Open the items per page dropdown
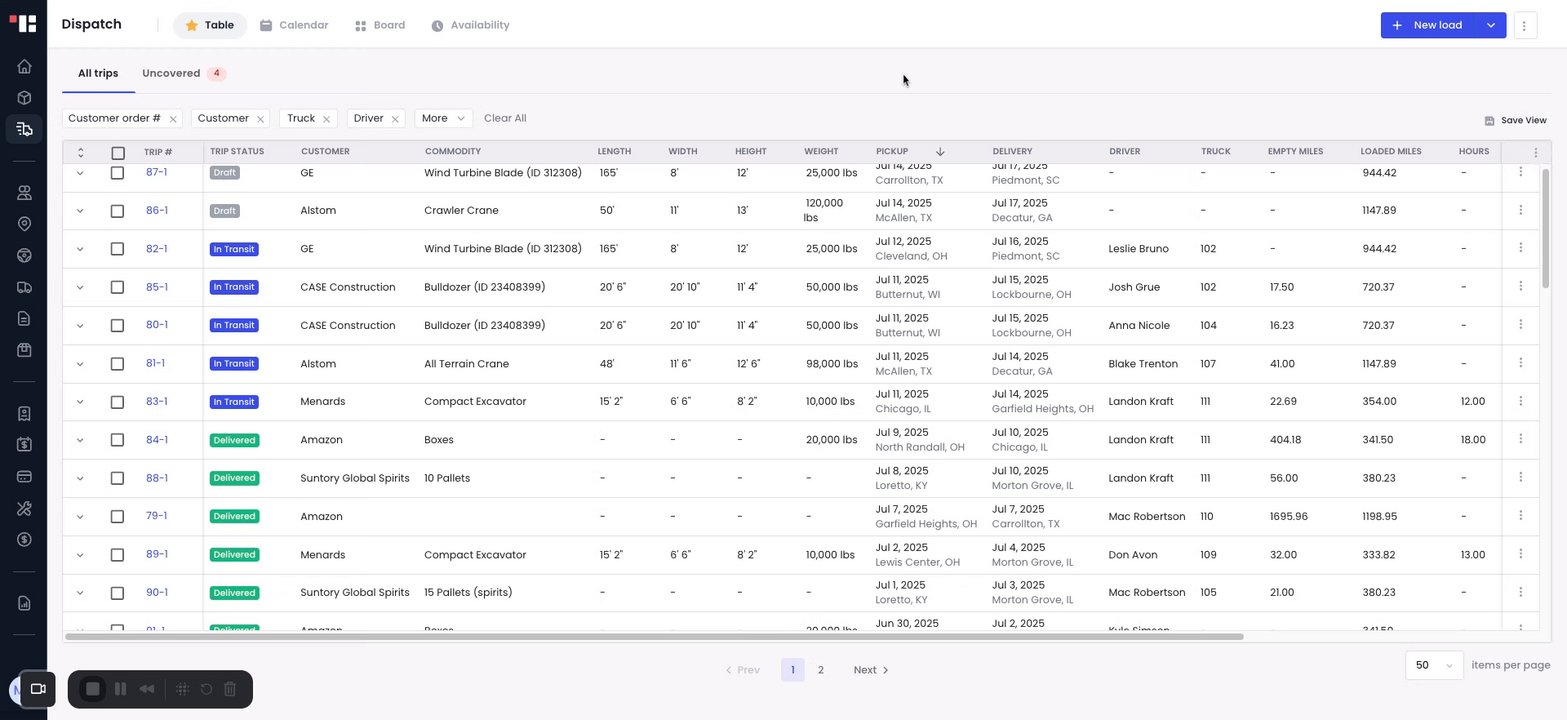Screen dimensions: 1567x720 pos(1434,665)
